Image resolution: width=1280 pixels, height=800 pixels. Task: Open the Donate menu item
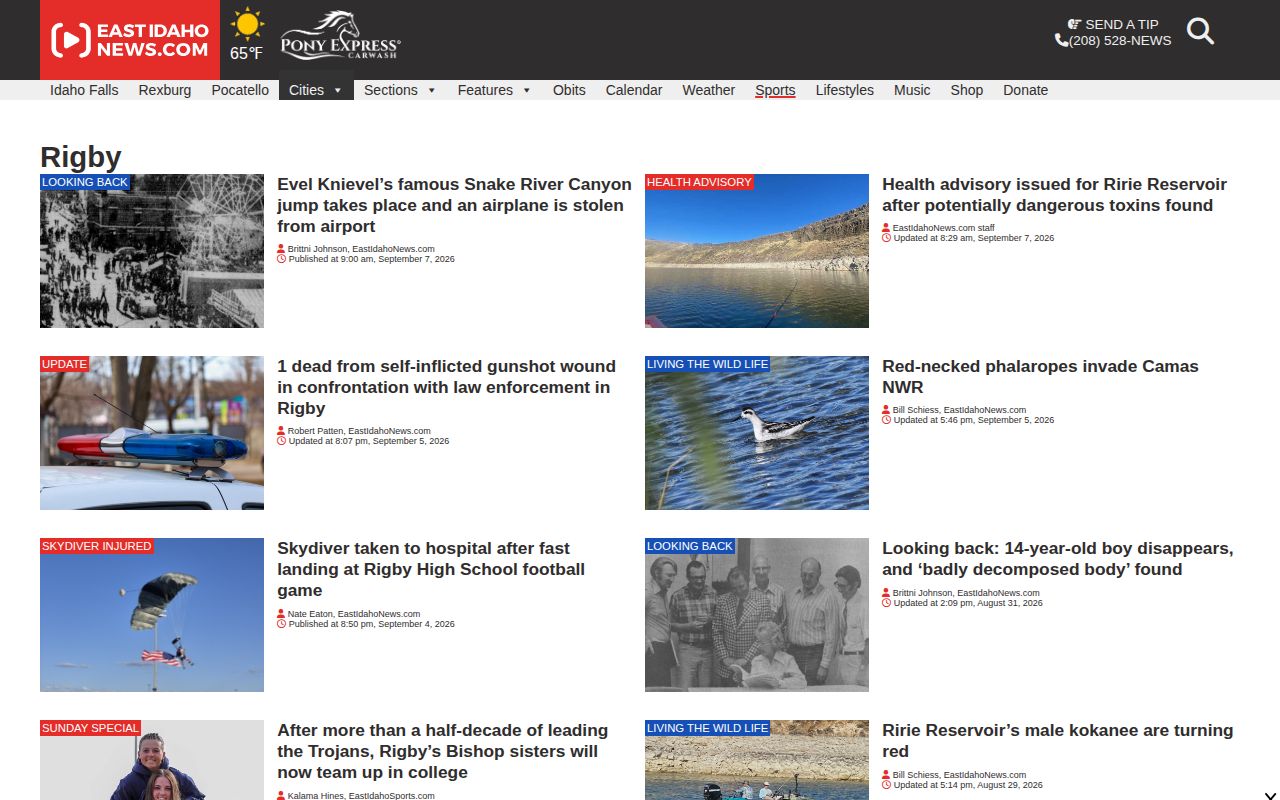(x=1026, y=90)
